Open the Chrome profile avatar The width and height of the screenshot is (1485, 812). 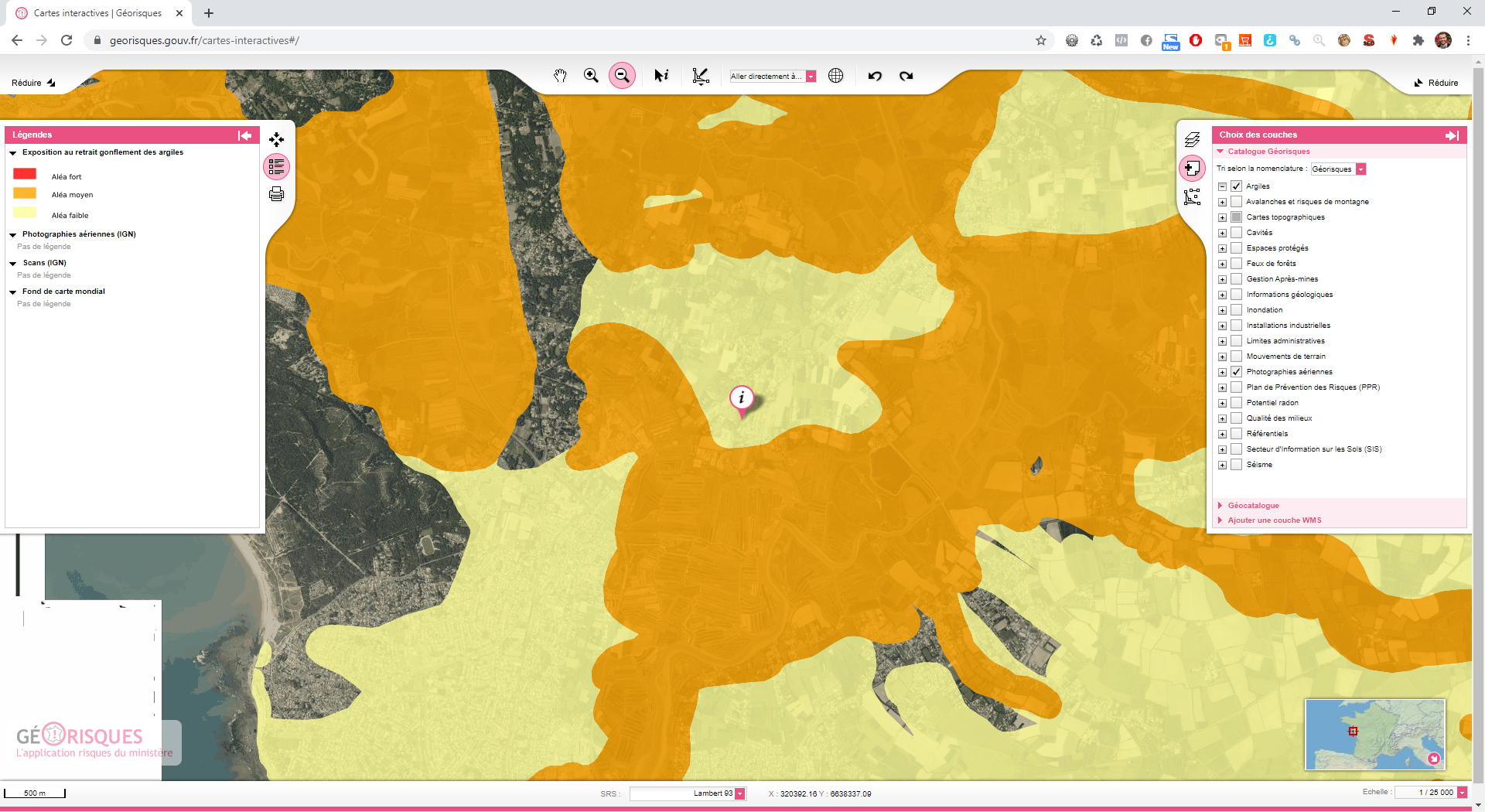pyautogui.click(x=1443, y=40)
